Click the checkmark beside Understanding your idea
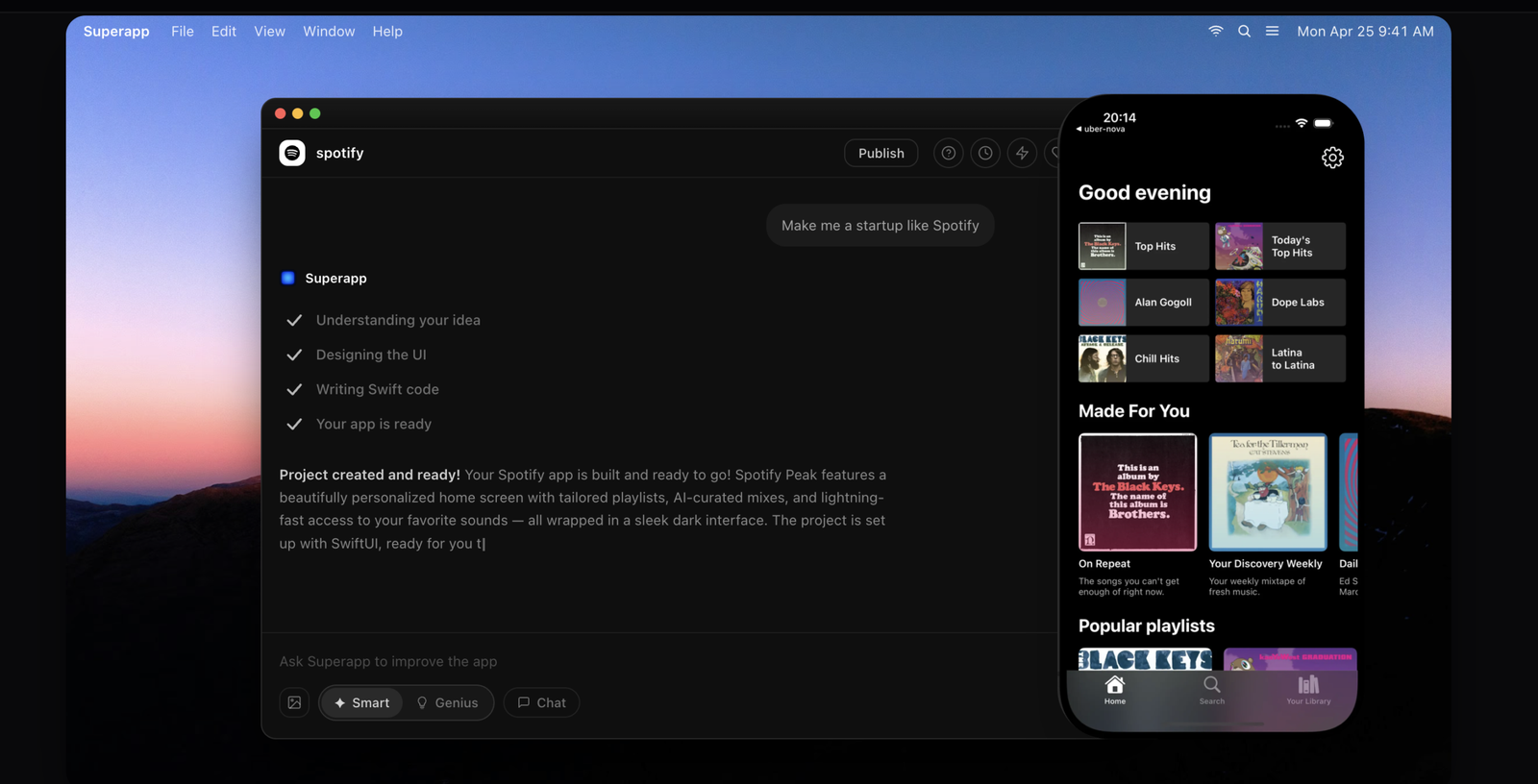 294,320
